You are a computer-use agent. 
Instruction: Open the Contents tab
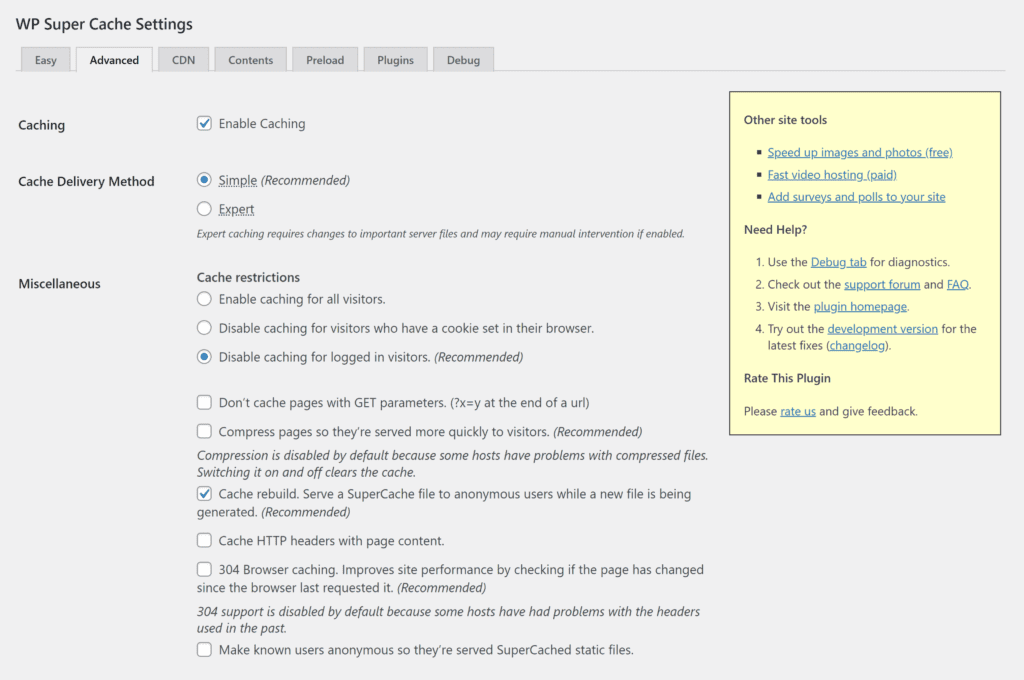coord(251,59)
